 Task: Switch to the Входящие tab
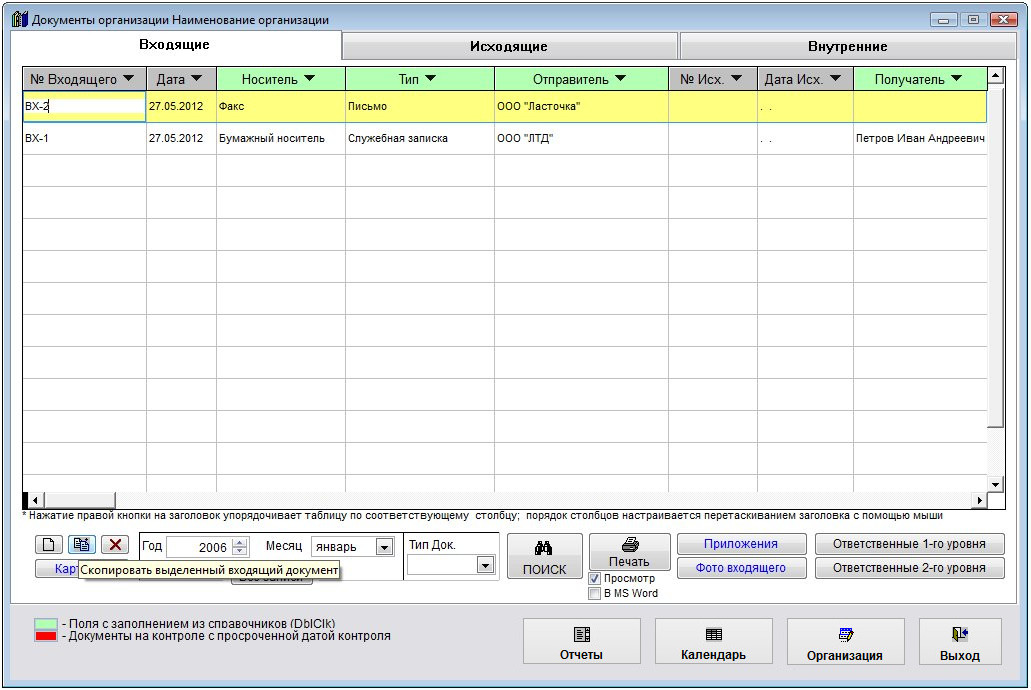coord(174,45)
